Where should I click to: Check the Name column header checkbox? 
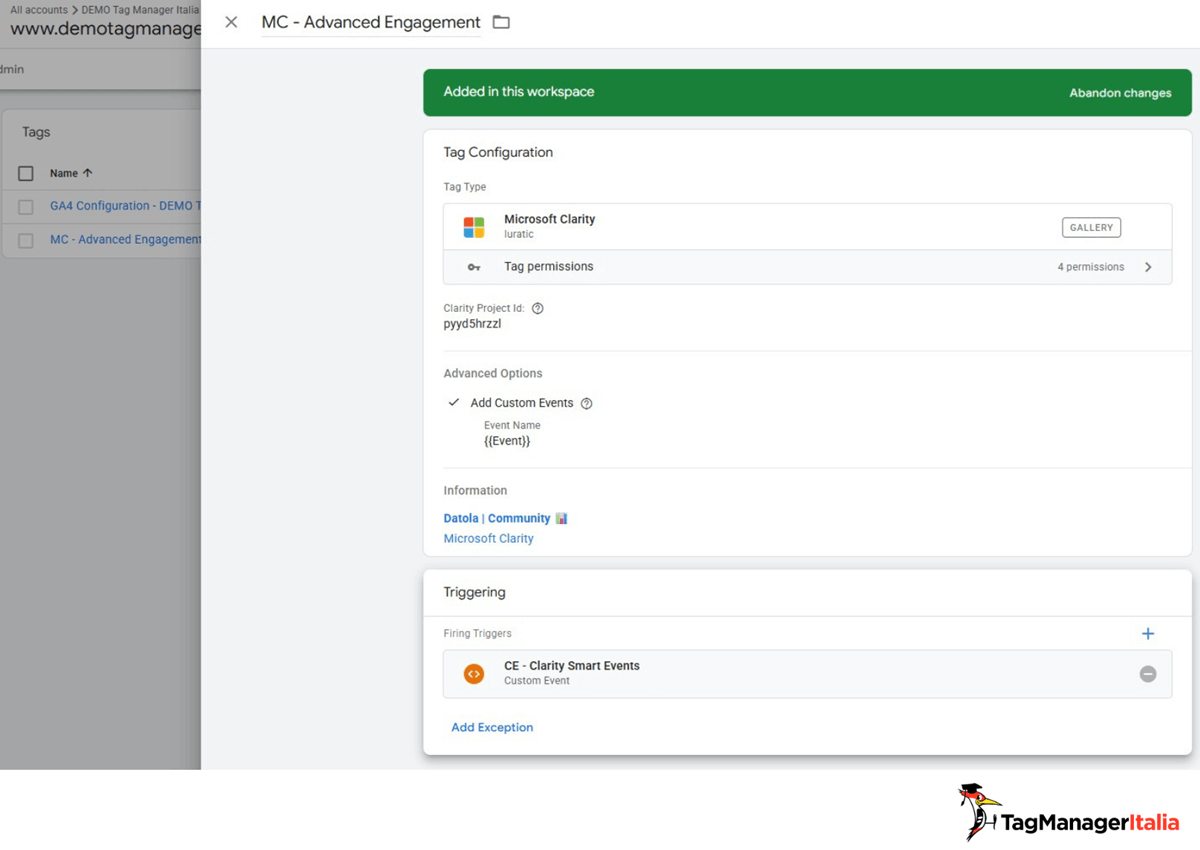coord(25,172)
